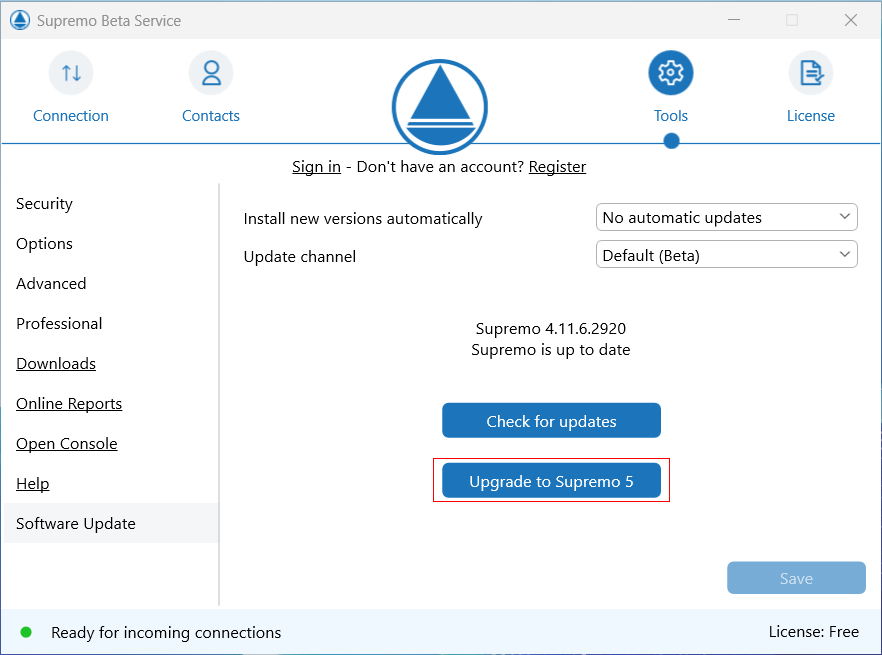Image resolution: width=882 pixels, height=655 pixels.
Task: Select Software Update in sidebar
Action: point(111,523)
